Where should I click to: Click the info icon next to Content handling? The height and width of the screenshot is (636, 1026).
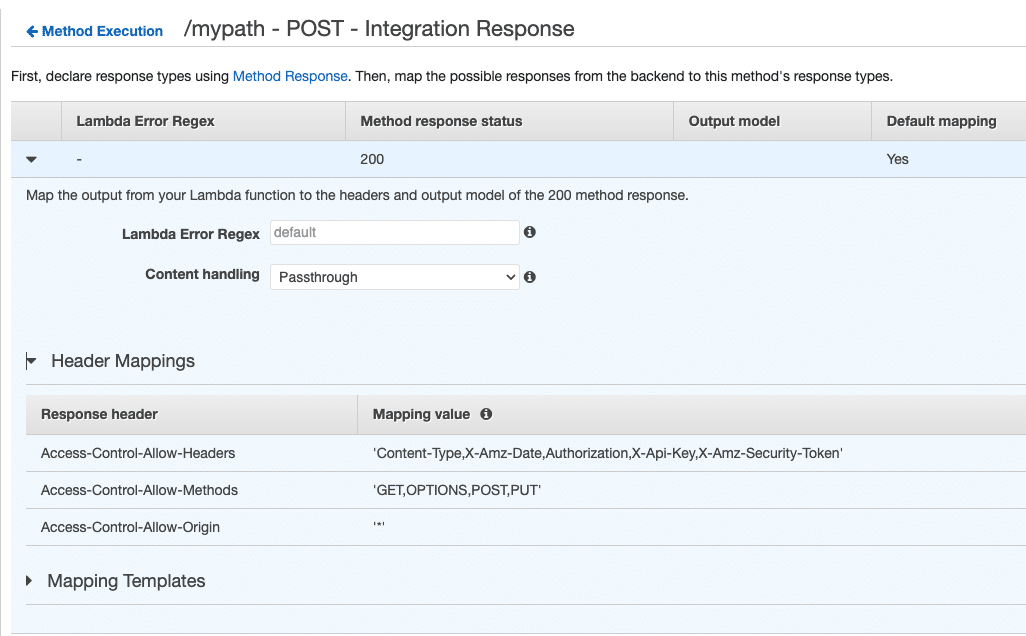tap(530, 276)
